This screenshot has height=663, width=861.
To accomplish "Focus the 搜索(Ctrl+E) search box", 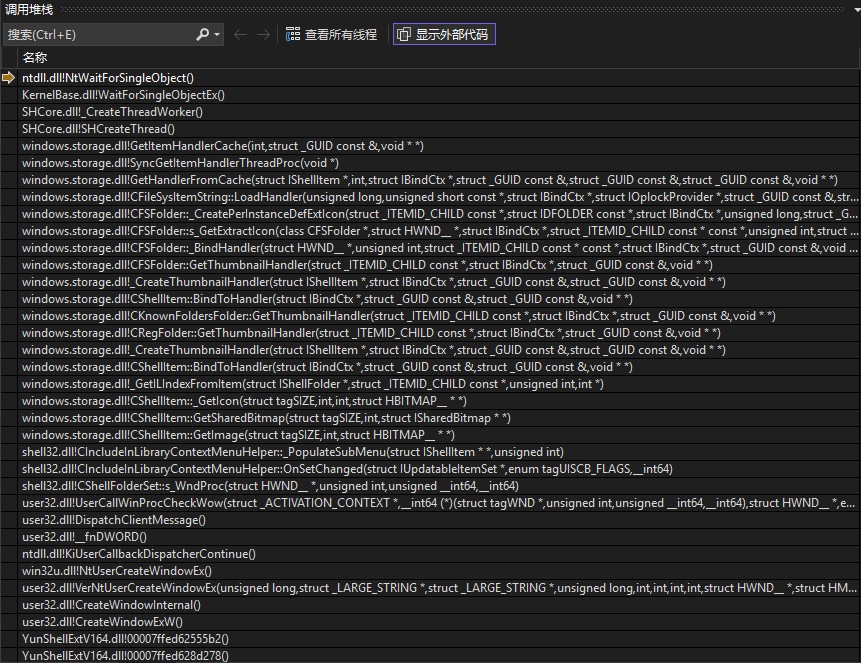I will [x=98, y=35].
